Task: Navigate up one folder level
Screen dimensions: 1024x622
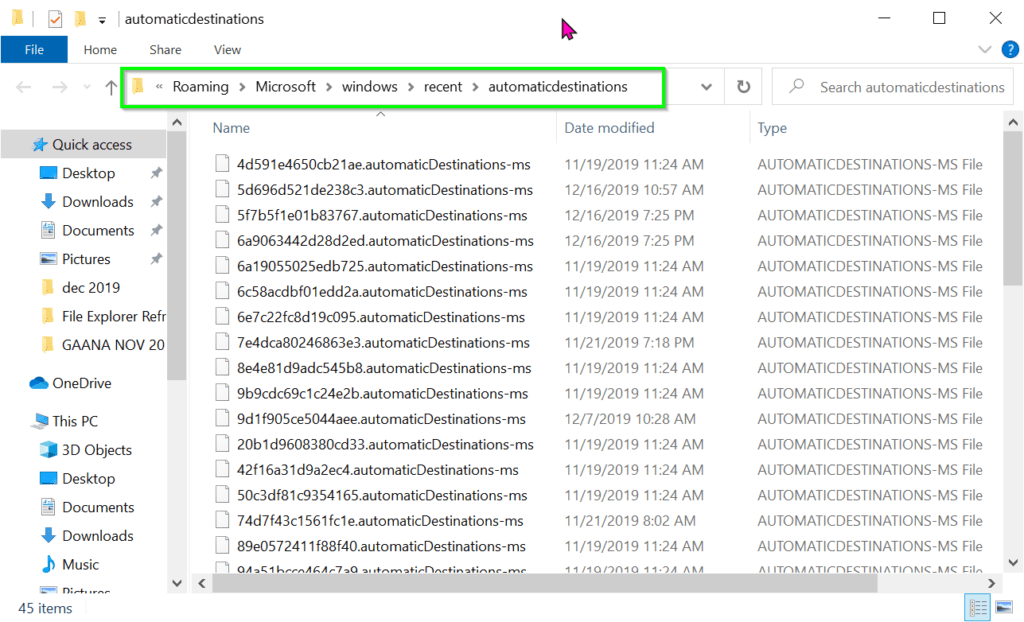Action: point(110,87)
